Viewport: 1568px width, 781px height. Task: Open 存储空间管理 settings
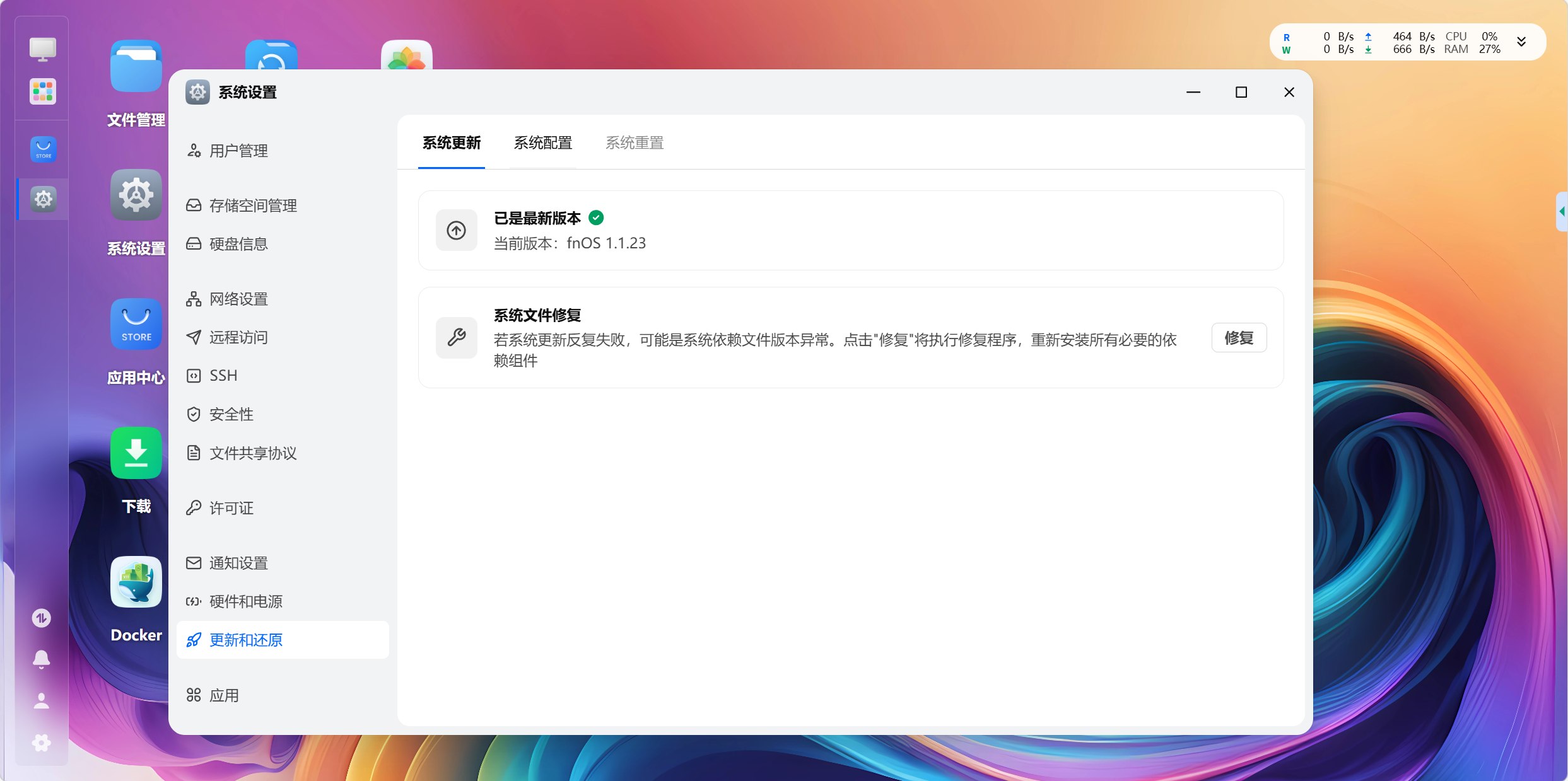pyautogui.click(x=253, y=205)
